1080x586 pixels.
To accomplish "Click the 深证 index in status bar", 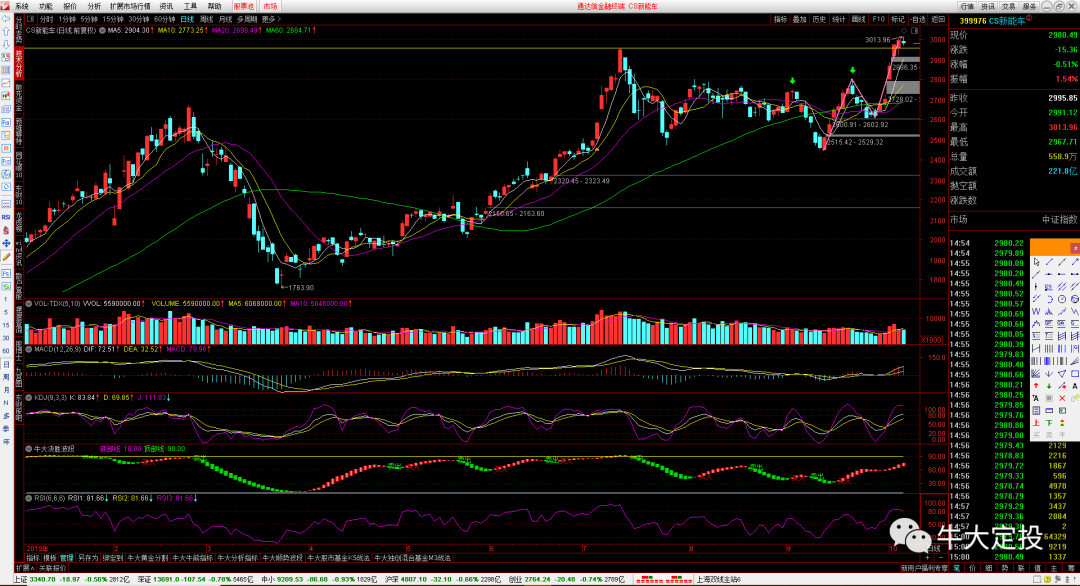I will pyautogui.click(x=196, y=580).
